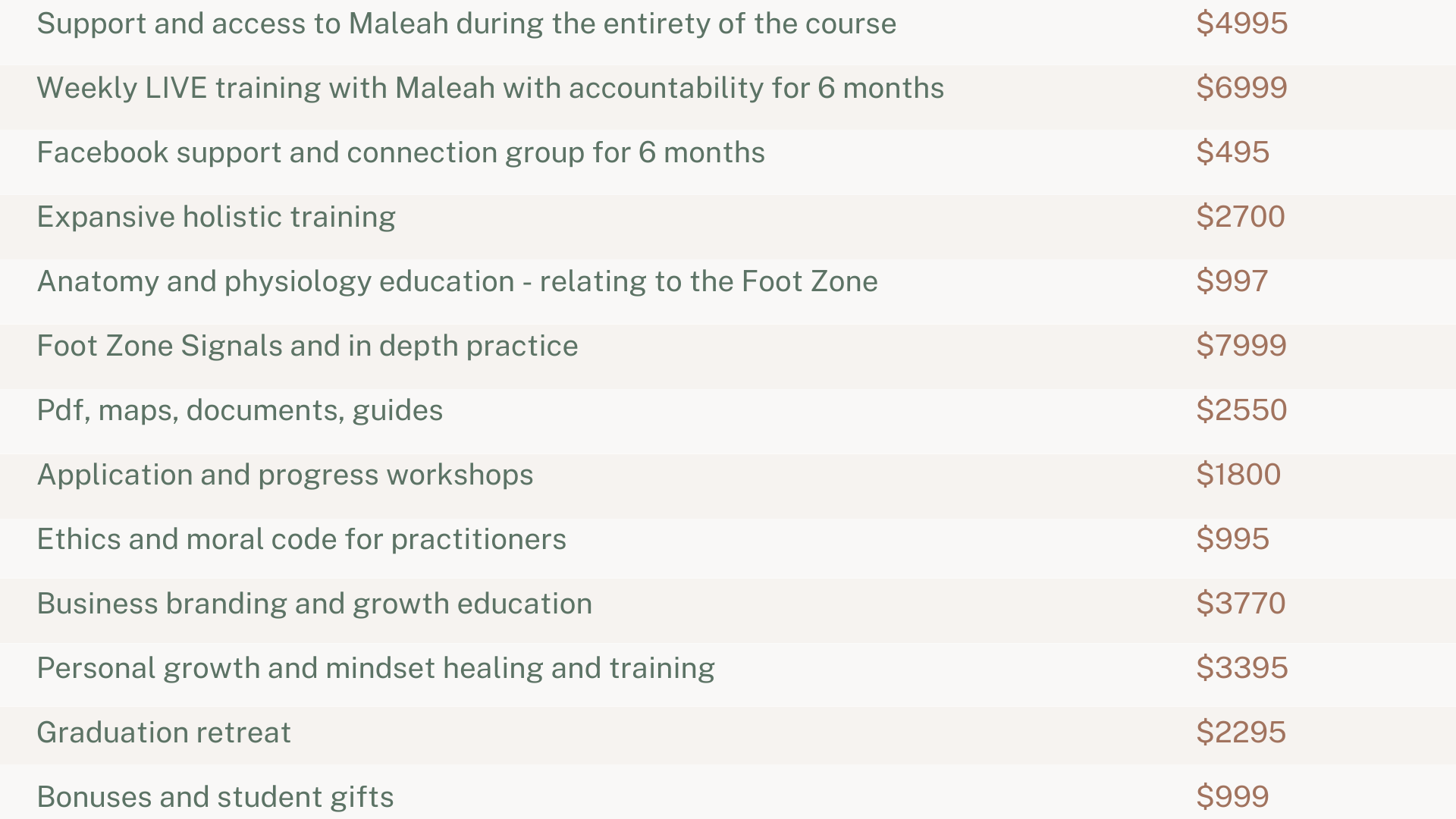
Task: Select the $2550 price value
Action: tap(1241, 410)
